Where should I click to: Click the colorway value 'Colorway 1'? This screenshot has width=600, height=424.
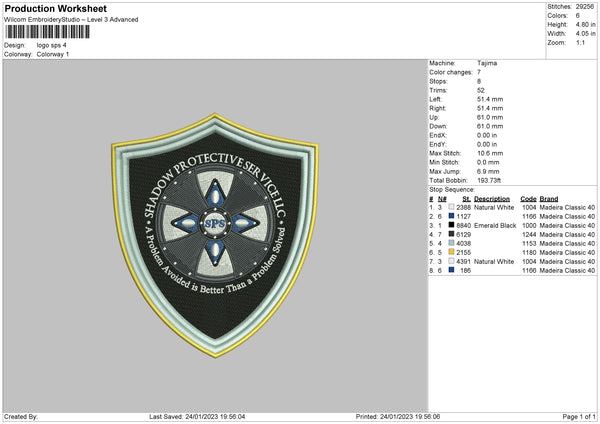click(x=53, y=54)
